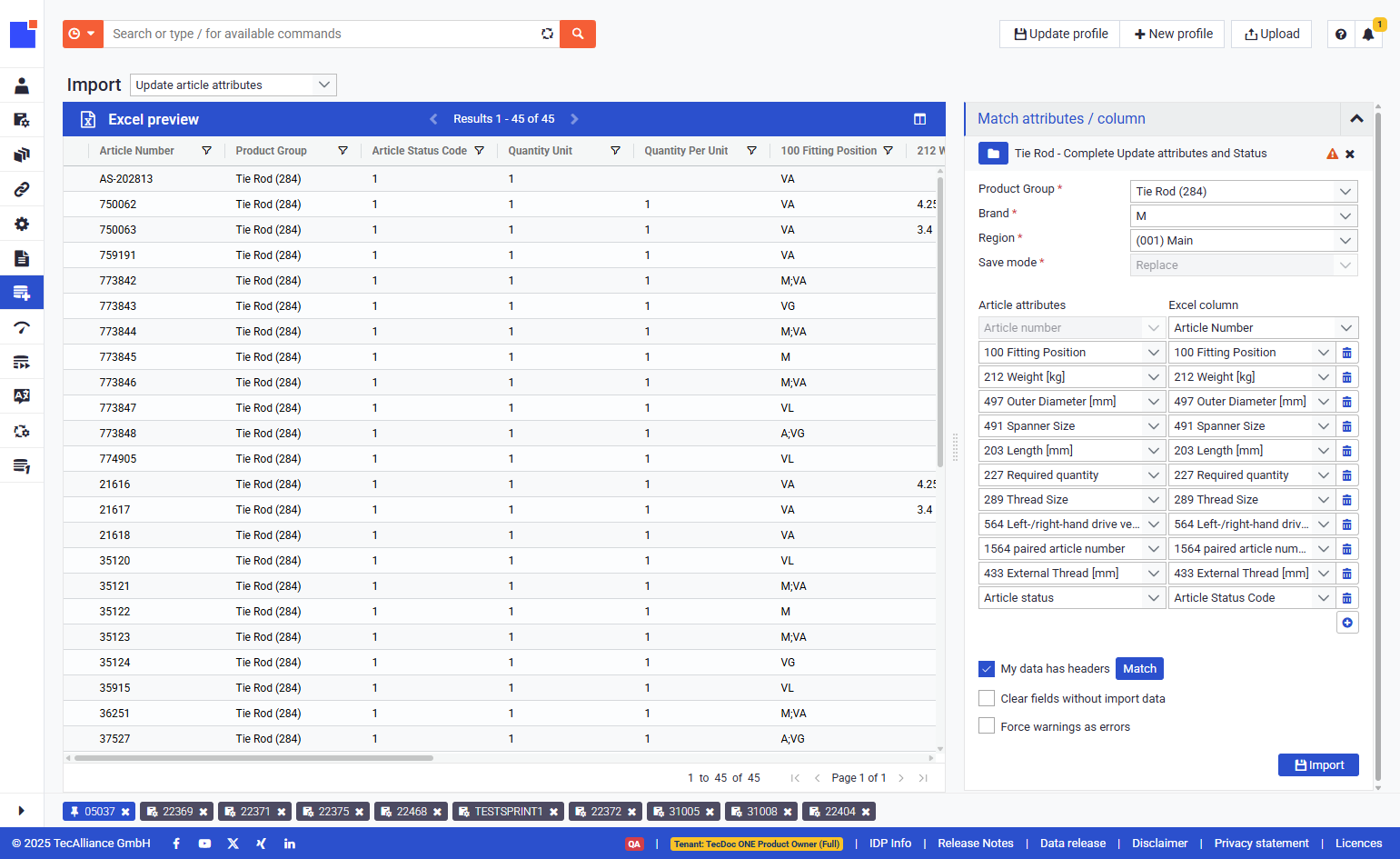Image resolution: width=1400 pixels, height=859 pixels.
Task: Open the link icon in left sidebar
Action: point(22,189)
